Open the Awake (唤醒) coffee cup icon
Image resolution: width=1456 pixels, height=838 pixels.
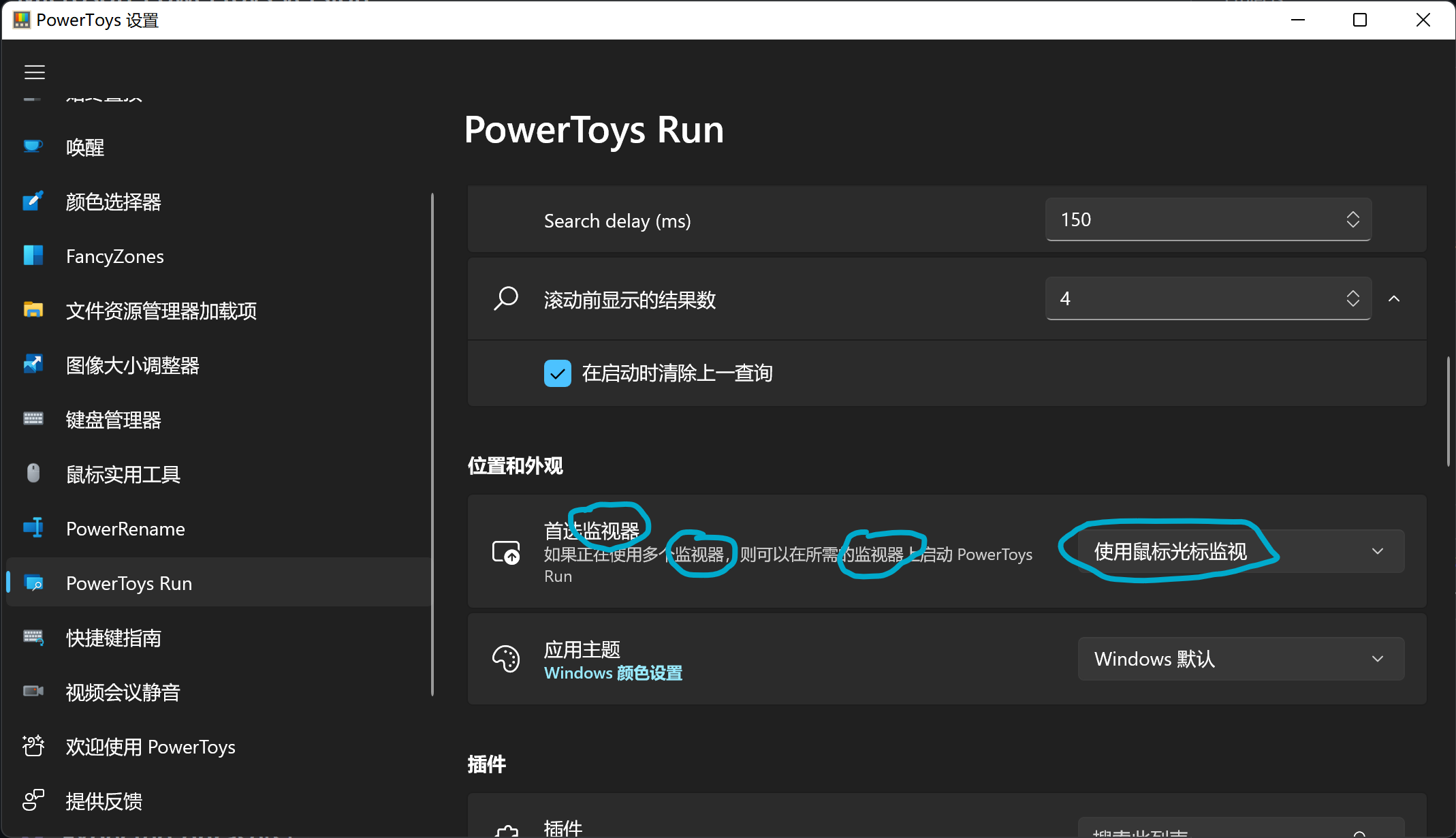(33, 146)
